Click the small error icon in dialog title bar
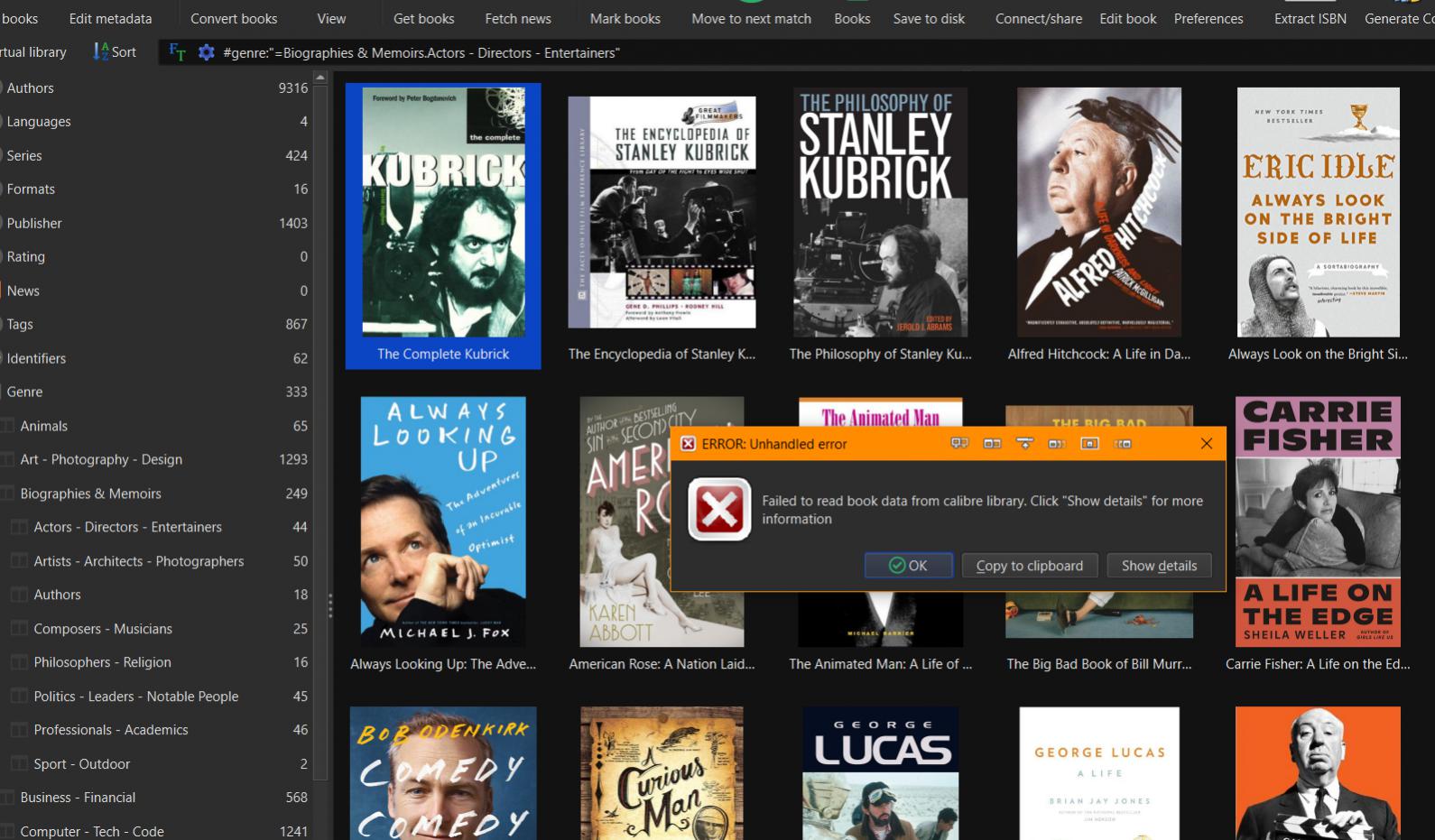Screen dimensions: 1435x840 pyautogui.click(x=688, y=444)
